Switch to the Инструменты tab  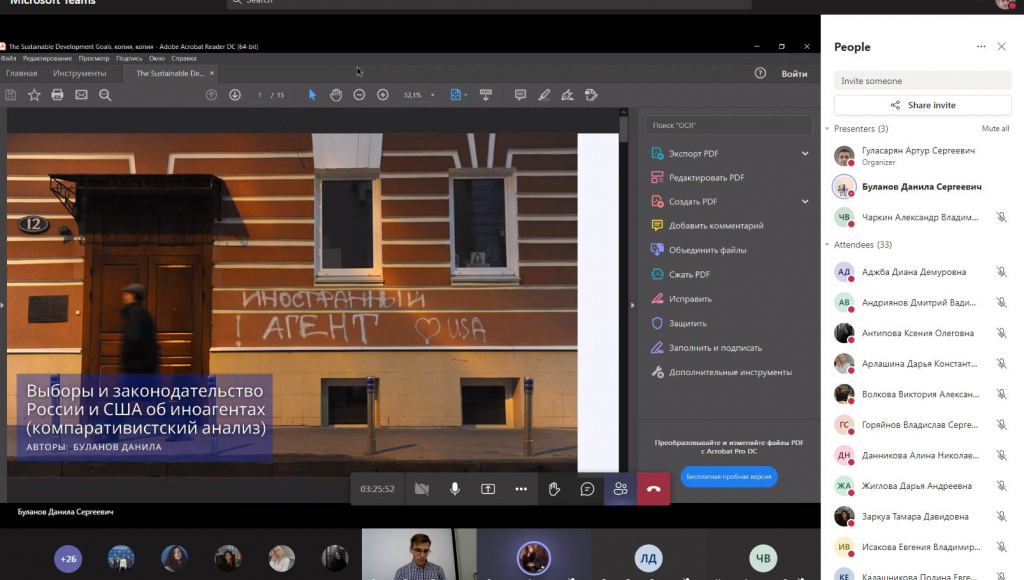click(80, 73)
